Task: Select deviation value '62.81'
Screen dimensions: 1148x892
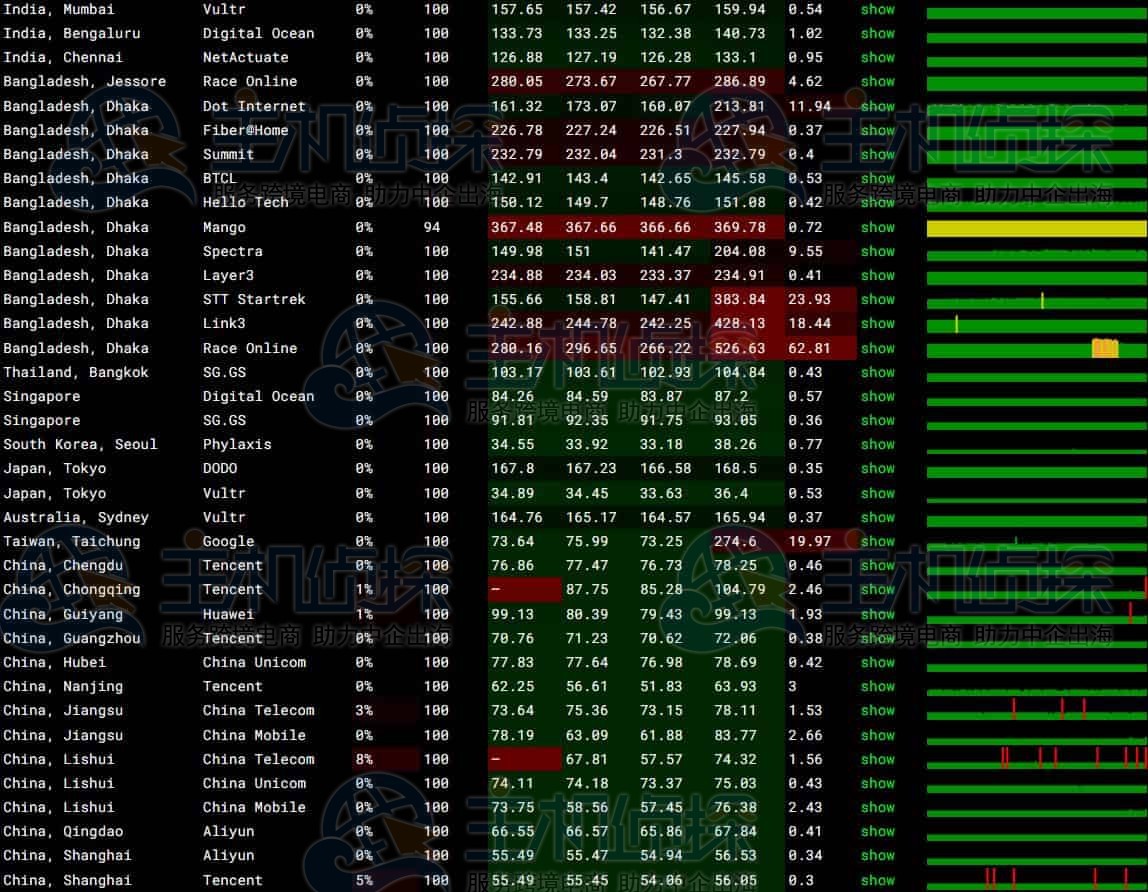Action: pos(809,349)
